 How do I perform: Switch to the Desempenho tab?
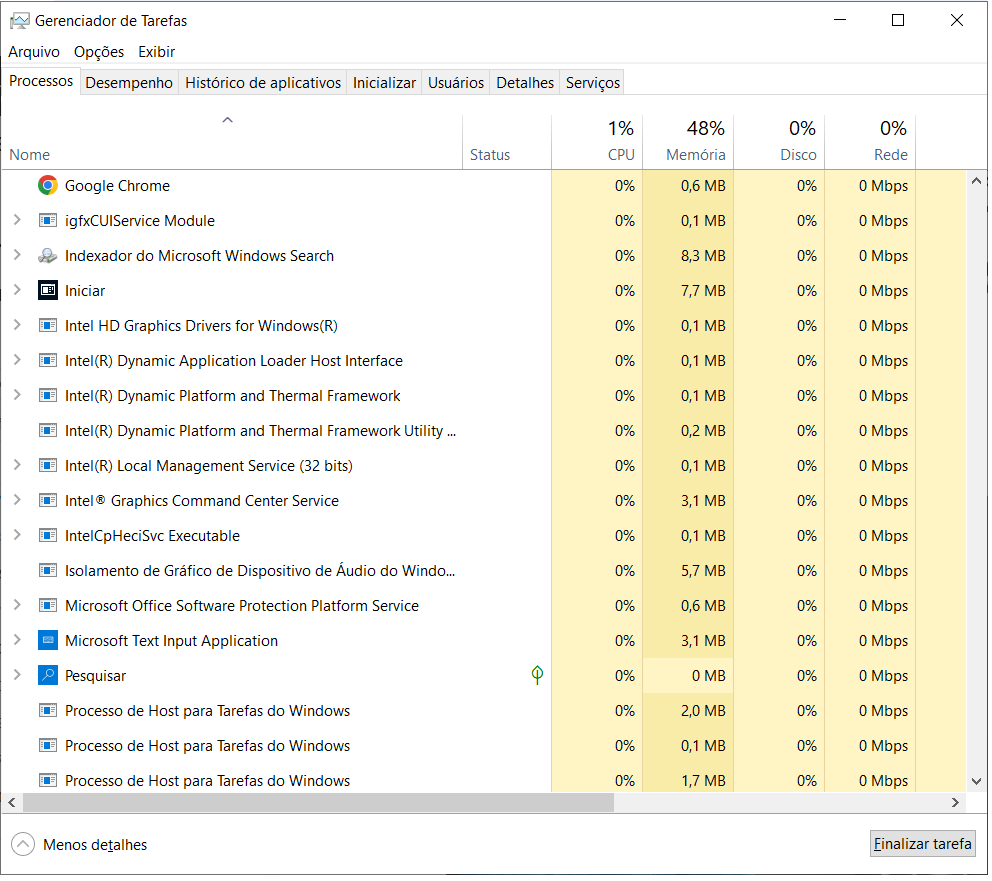129,83
